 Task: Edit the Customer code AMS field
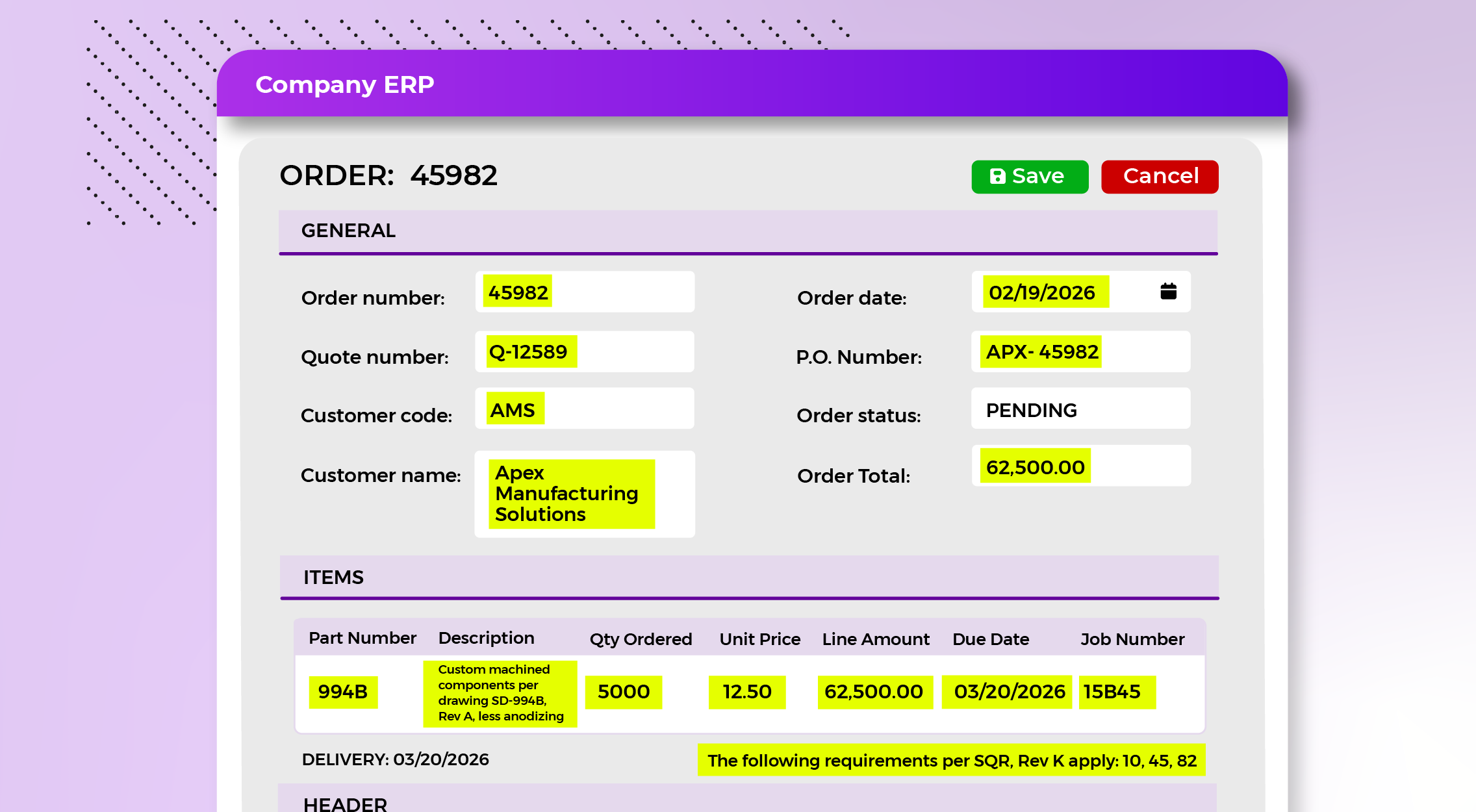[x=583, y=409]
